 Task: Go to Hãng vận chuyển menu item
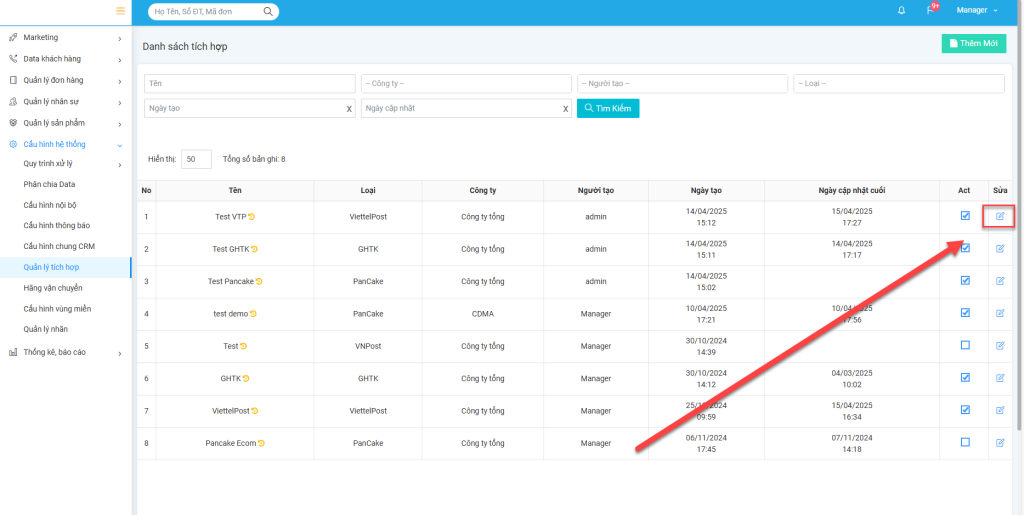pyautogui.click(x=52, y=288)
